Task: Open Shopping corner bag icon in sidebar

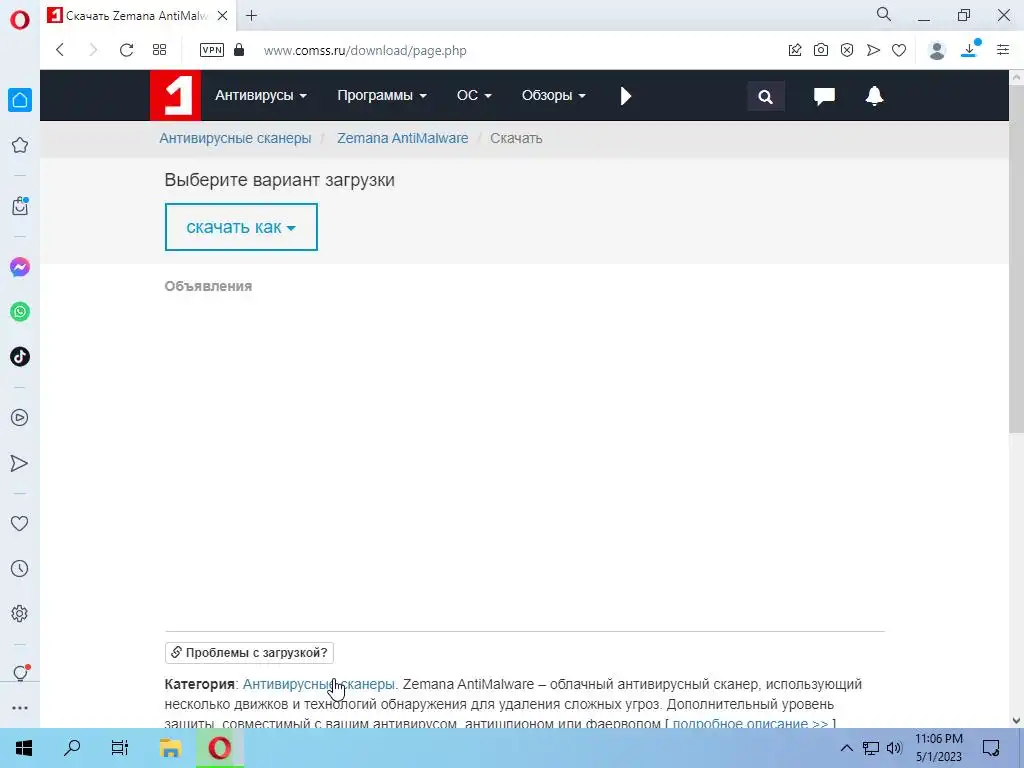Action: point(20,206)
